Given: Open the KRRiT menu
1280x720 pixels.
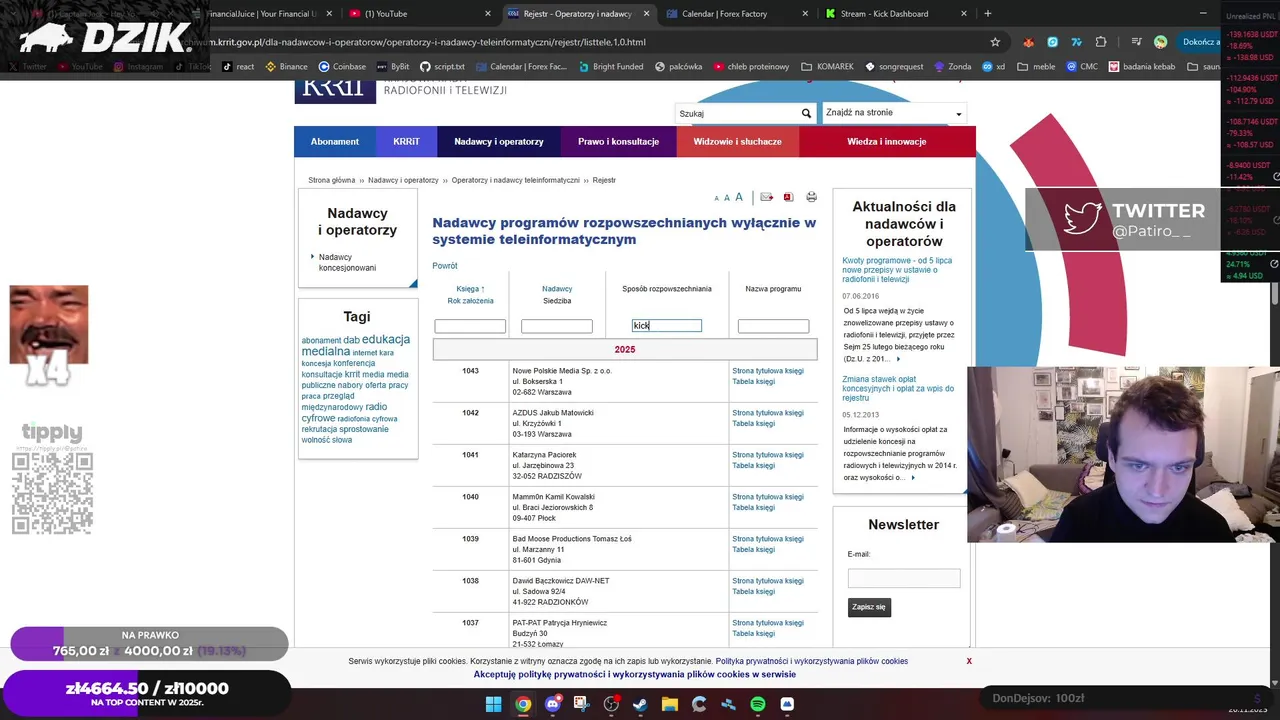Looking at the screenshot, I should point(406,142).
